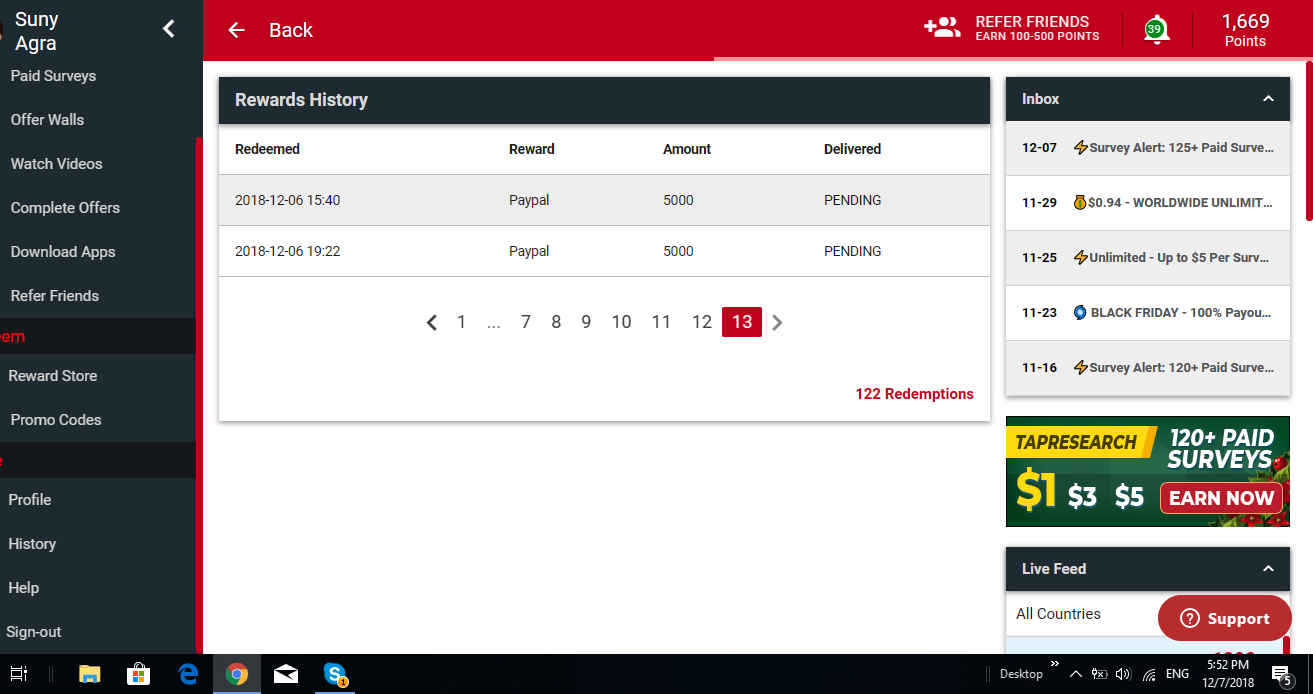Go to pagination page 9
The image size is (1313, 694).
click(586, 322)
